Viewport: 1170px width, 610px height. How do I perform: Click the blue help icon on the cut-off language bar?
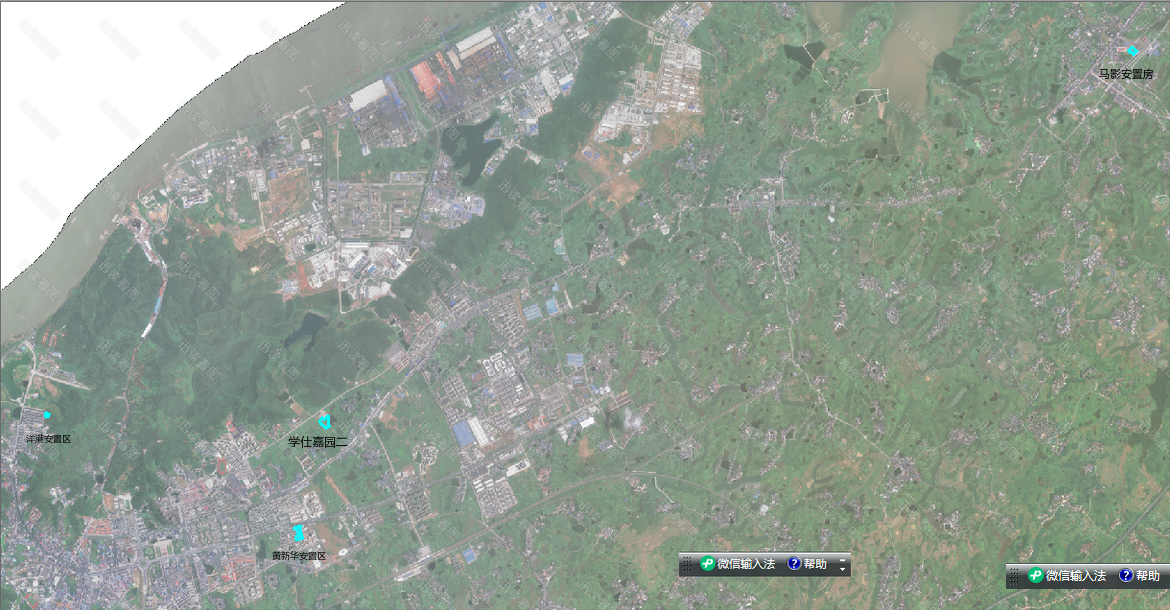(x=1125, y=576)
